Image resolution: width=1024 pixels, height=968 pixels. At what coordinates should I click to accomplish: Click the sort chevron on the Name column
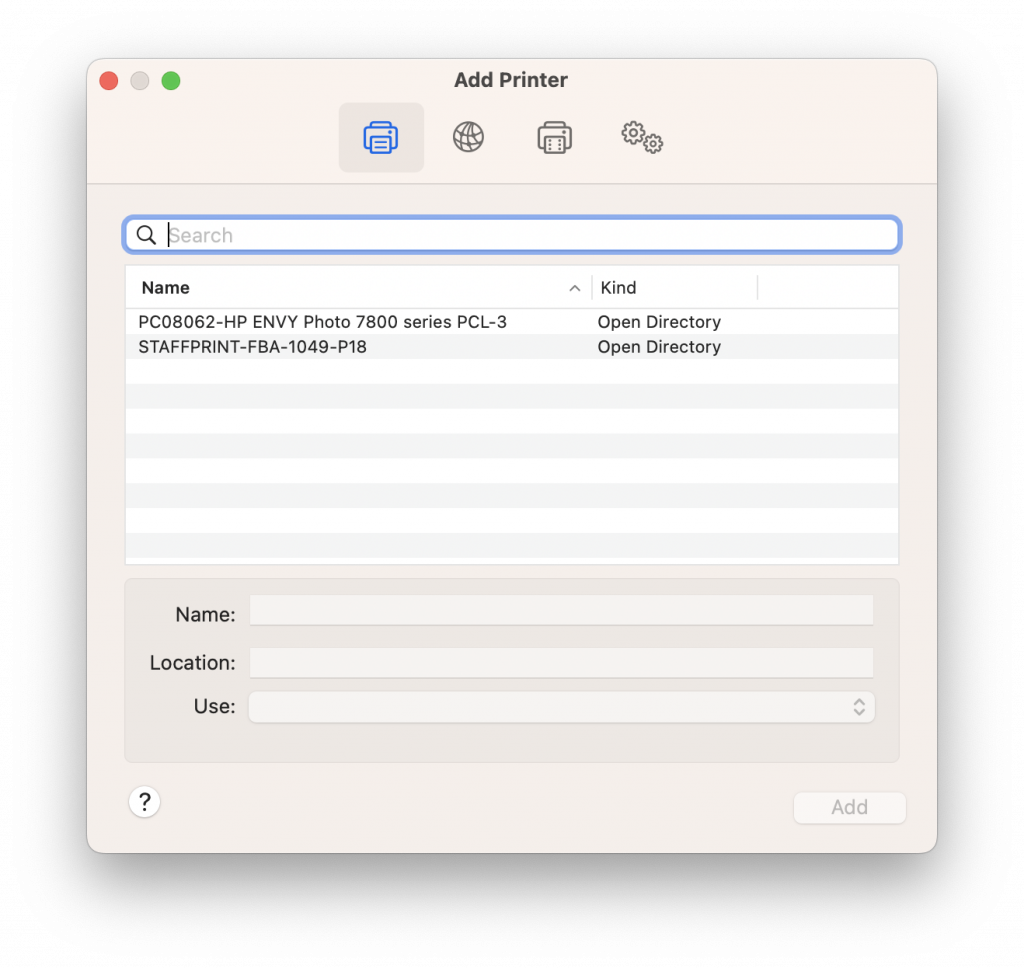pyautogui.click(x=575, y=288)
